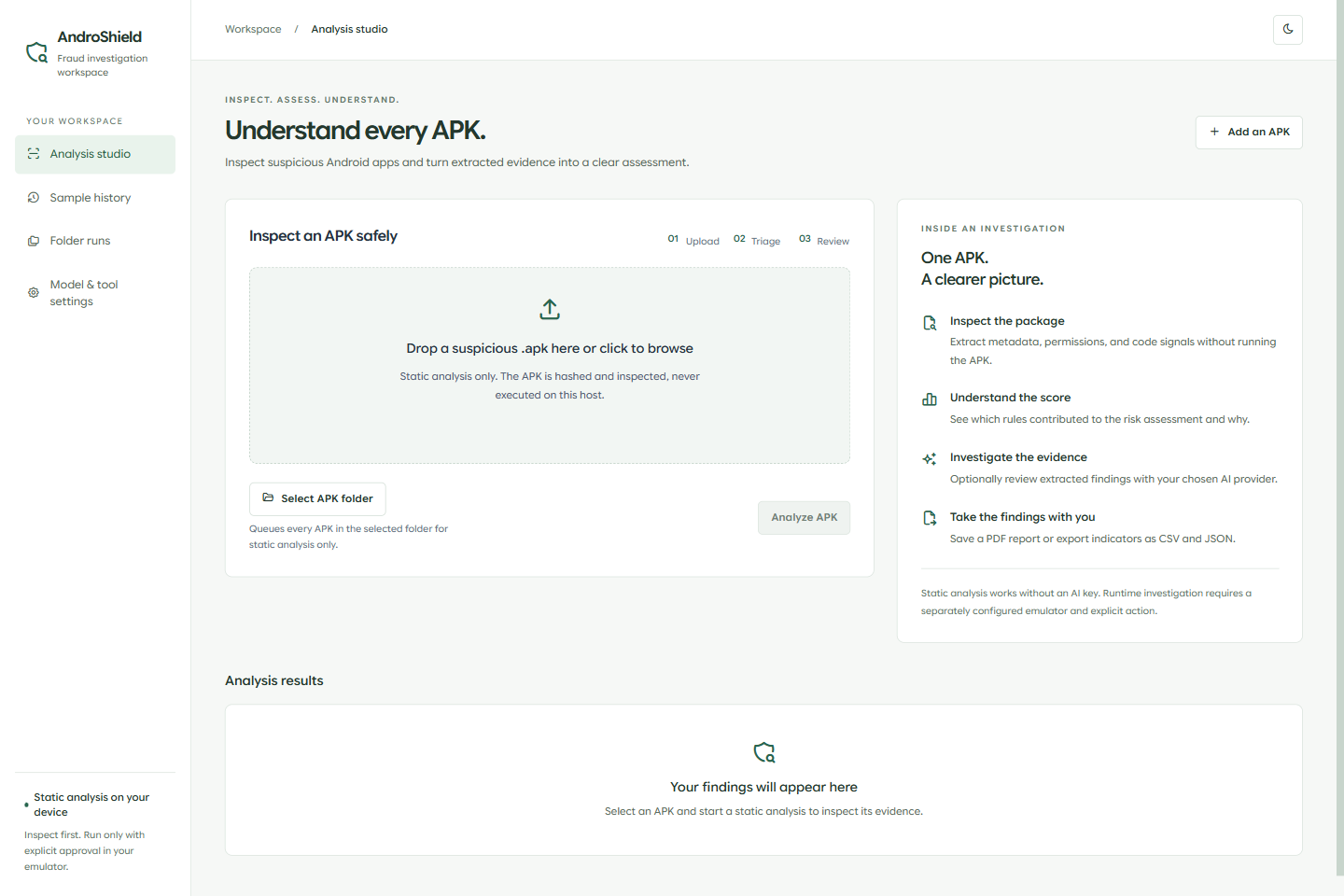This screenshot has height=896, width=1344.
Task: Click the folder icon in Select APK folder
Action: pos(269,498)
